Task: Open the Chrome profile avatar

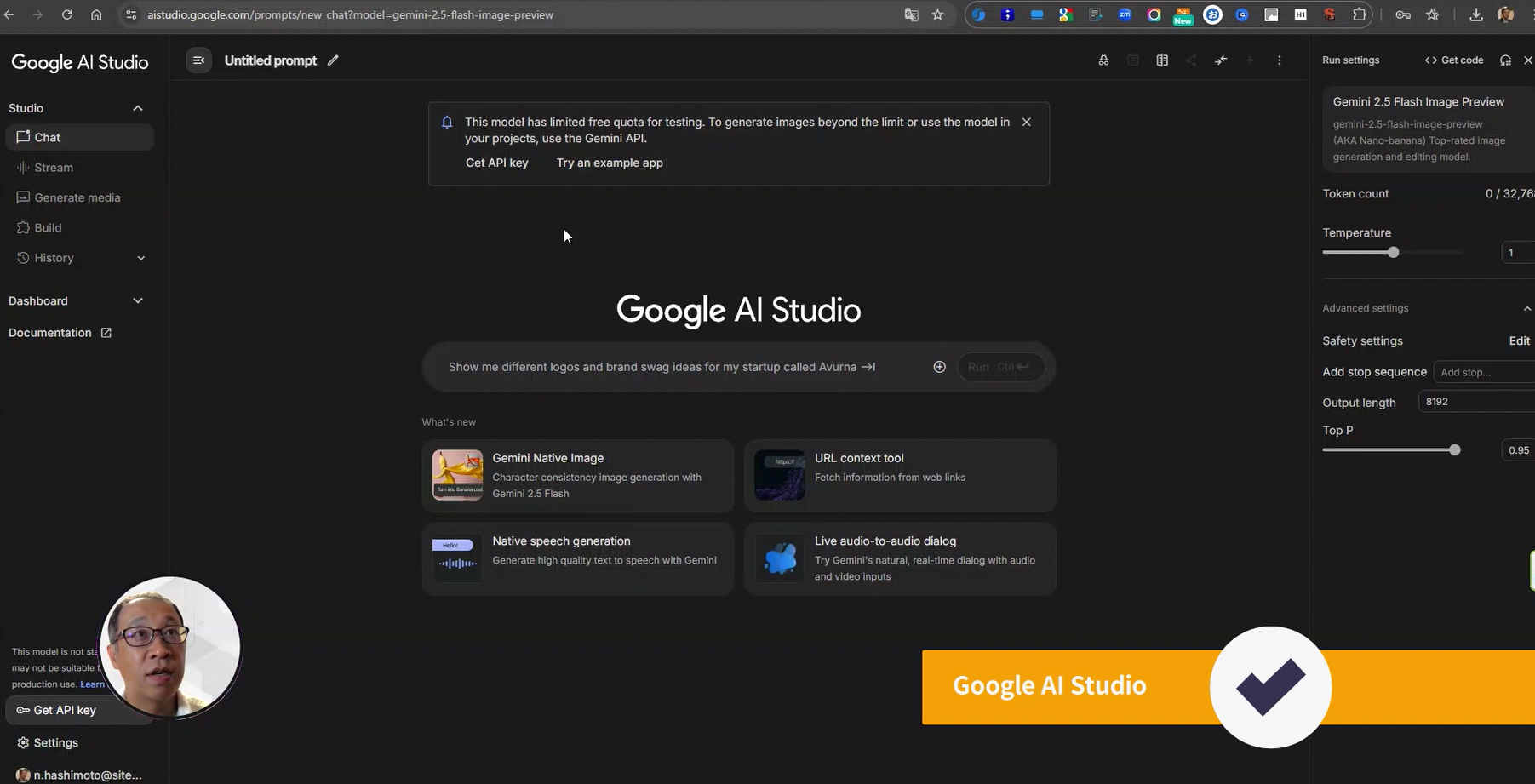Action: pyautogui.click(x=1505, y=14)
